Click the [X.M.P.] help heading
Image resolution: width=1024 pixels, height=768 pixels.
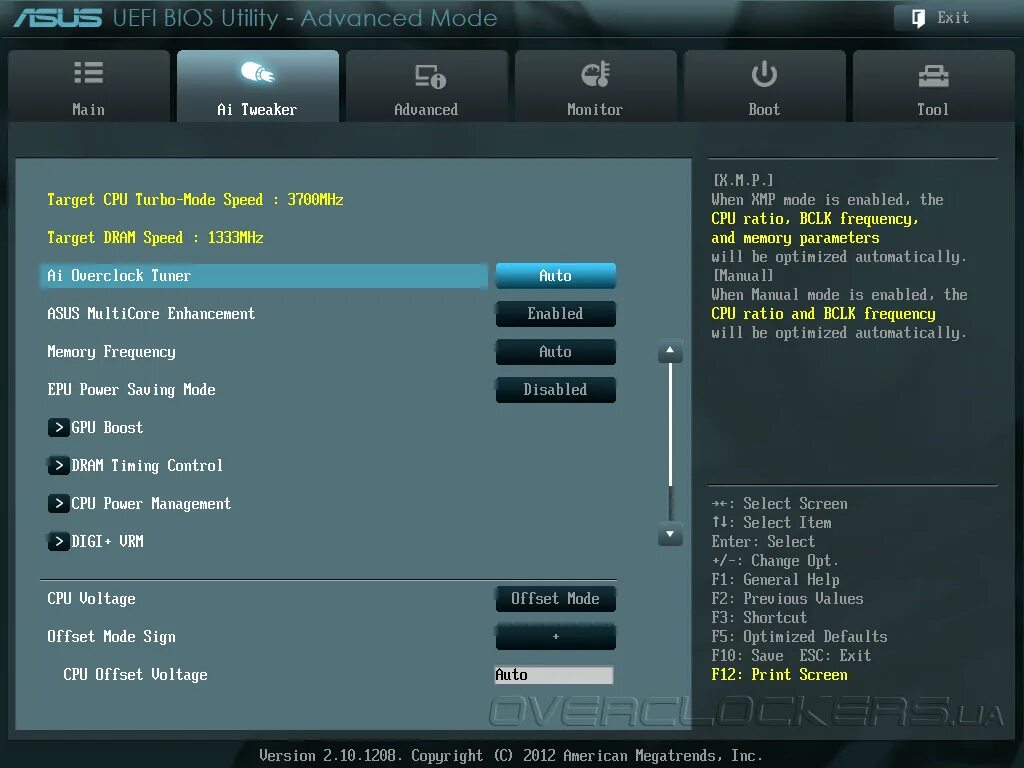[x=743, y=180]
